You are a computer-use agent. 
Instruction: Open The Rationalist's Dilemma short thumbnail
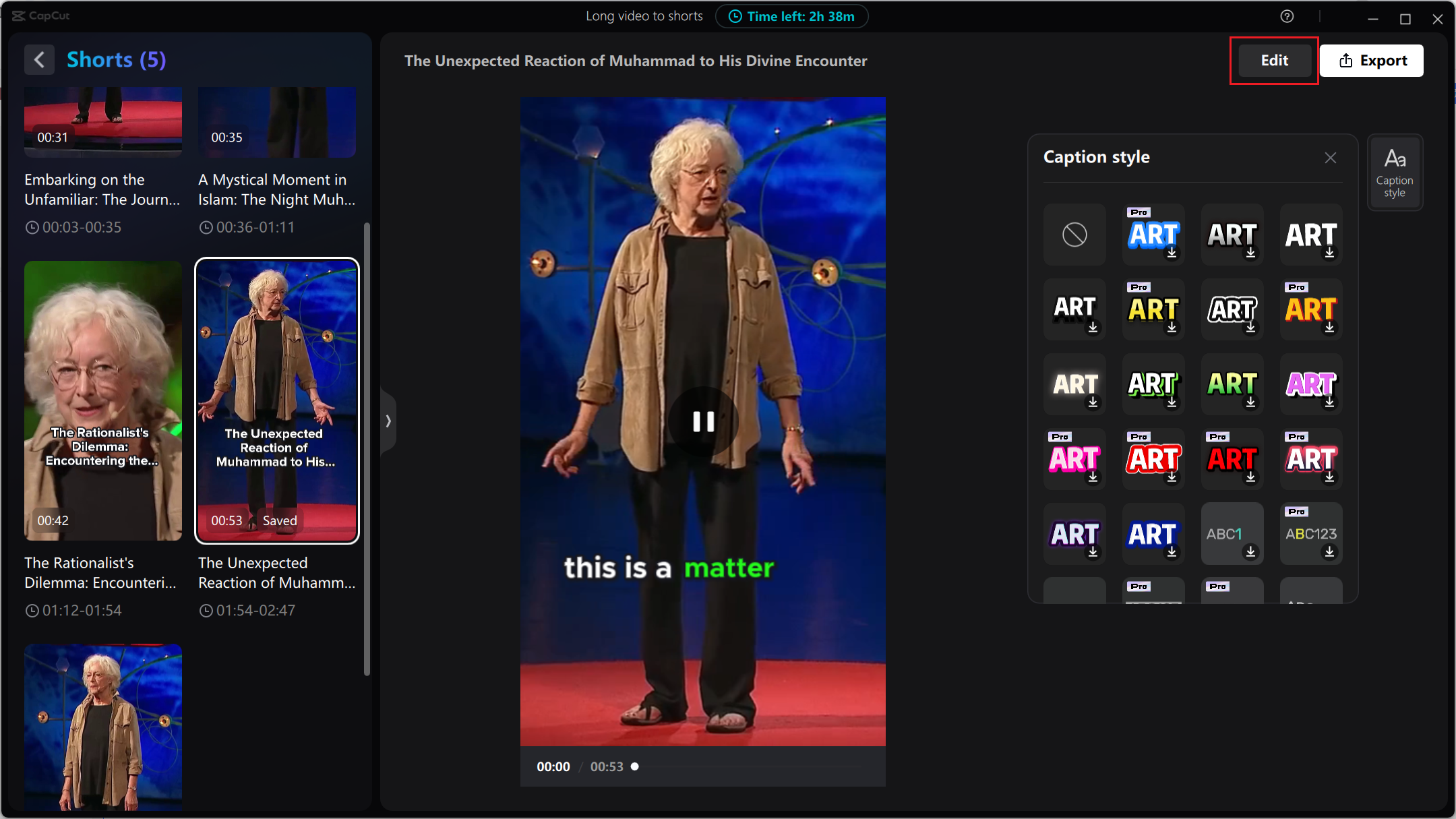[x=103, y=400]
